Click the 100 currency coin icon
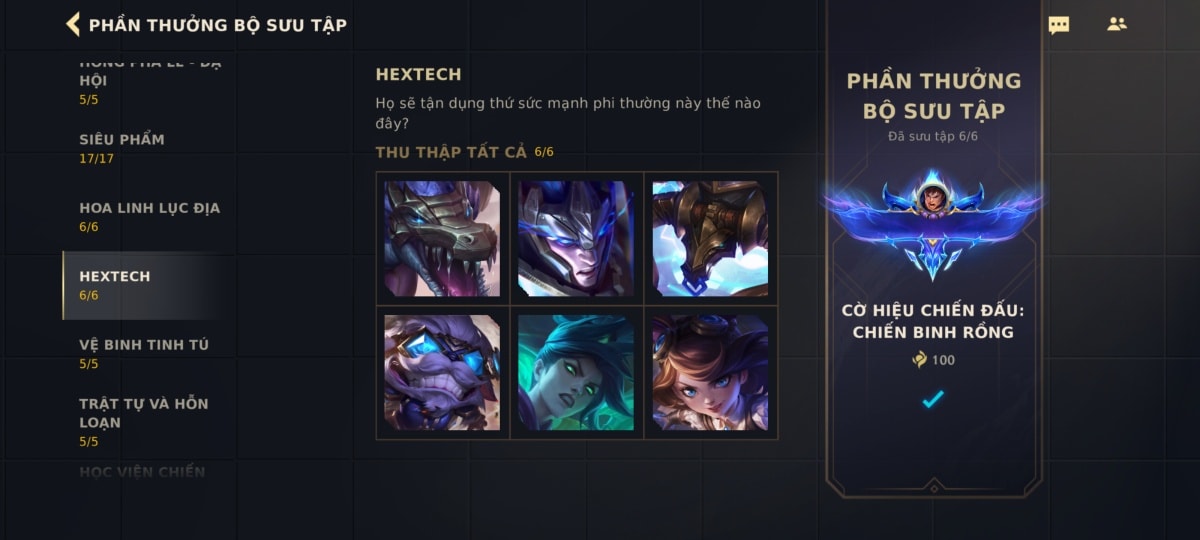The image size is (1200, 540). coord(920,360)
